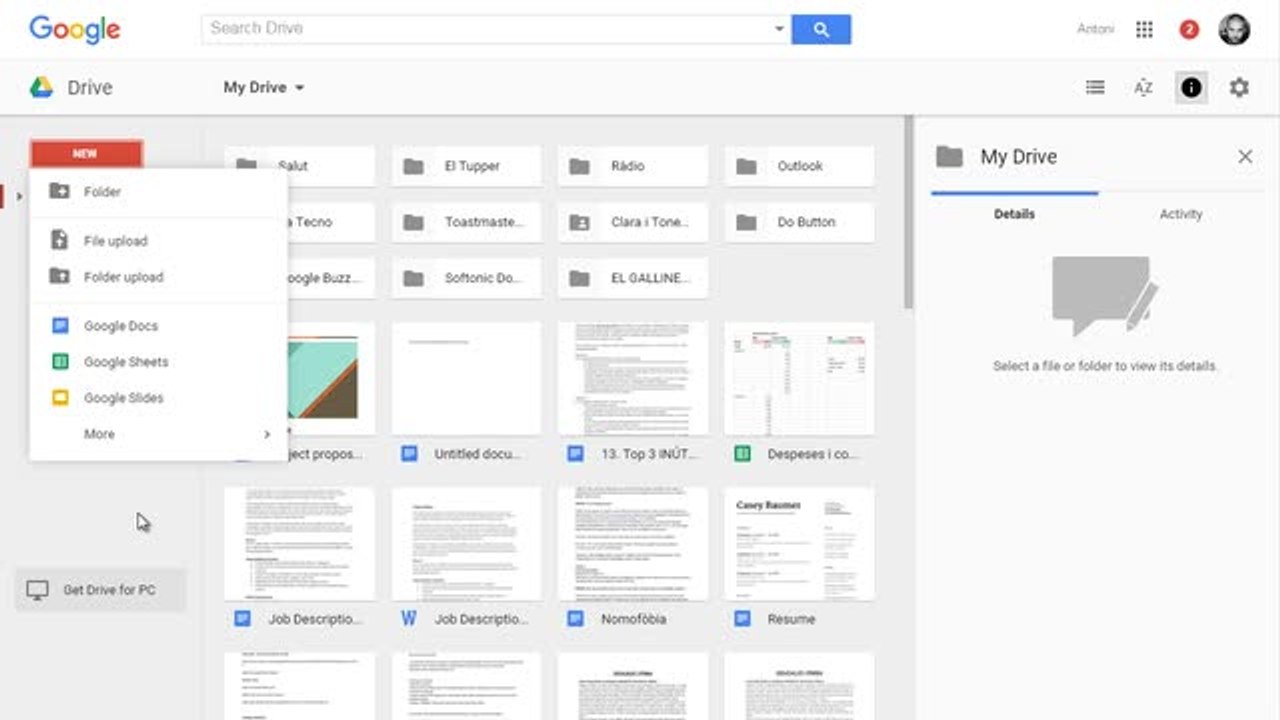Expand the My Drive tree arrow in sidebar
The width and height of the screenshot is (1280, 720).
pyautogui.click(x=20, y=196)
